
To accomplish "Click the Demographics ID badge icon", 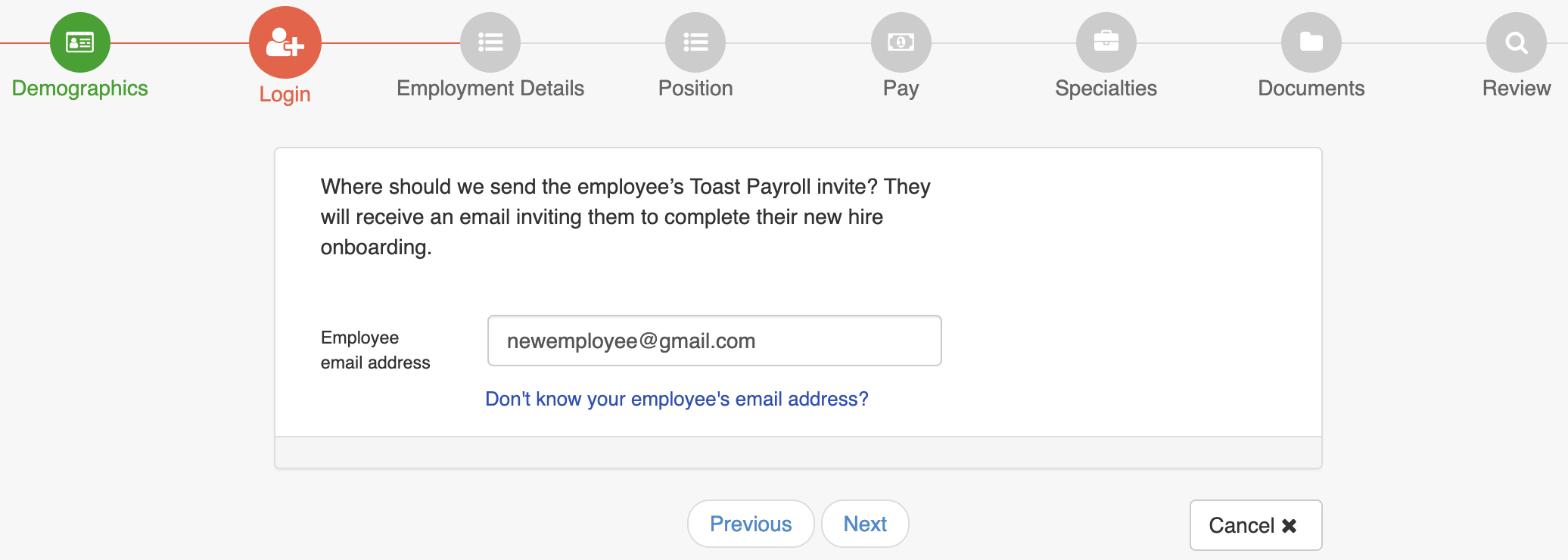I will [x=79, y=42].
